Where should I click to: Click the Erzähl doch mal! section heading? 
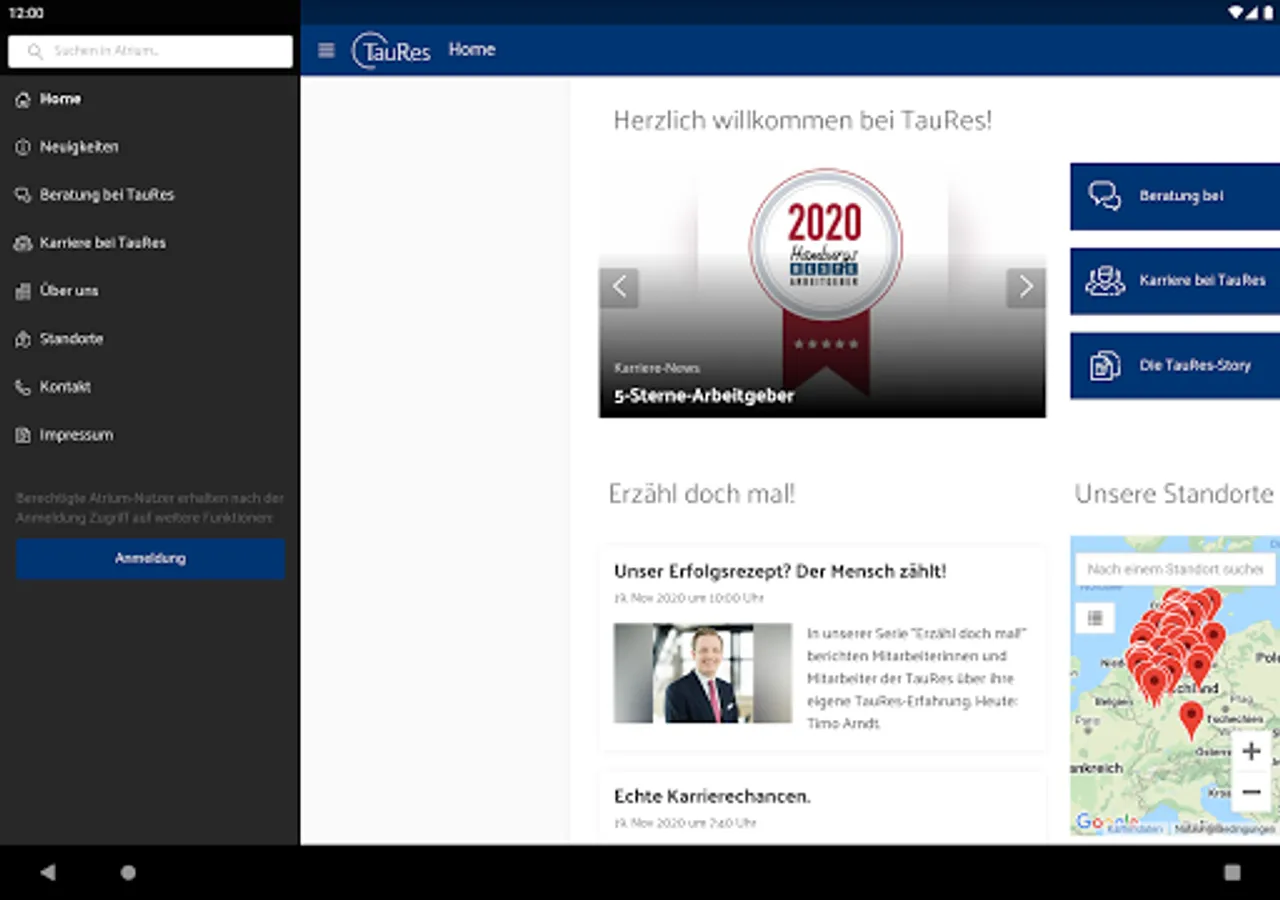tap(702, 494)
